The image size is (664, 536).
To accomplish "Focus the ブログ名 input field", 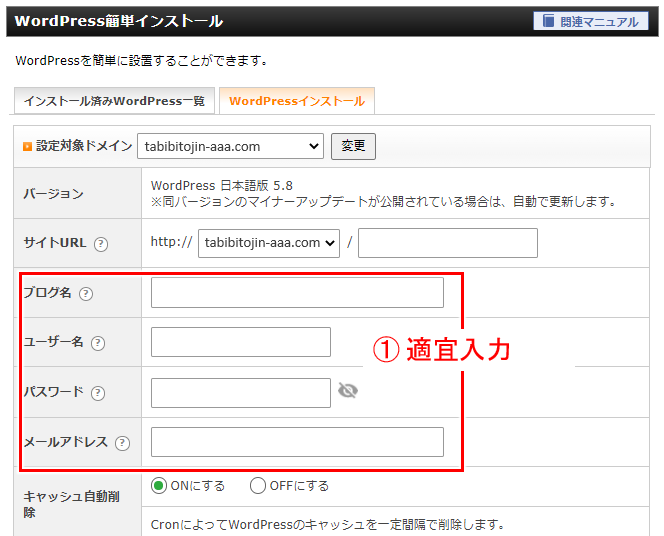I will [x=297, y=293].
